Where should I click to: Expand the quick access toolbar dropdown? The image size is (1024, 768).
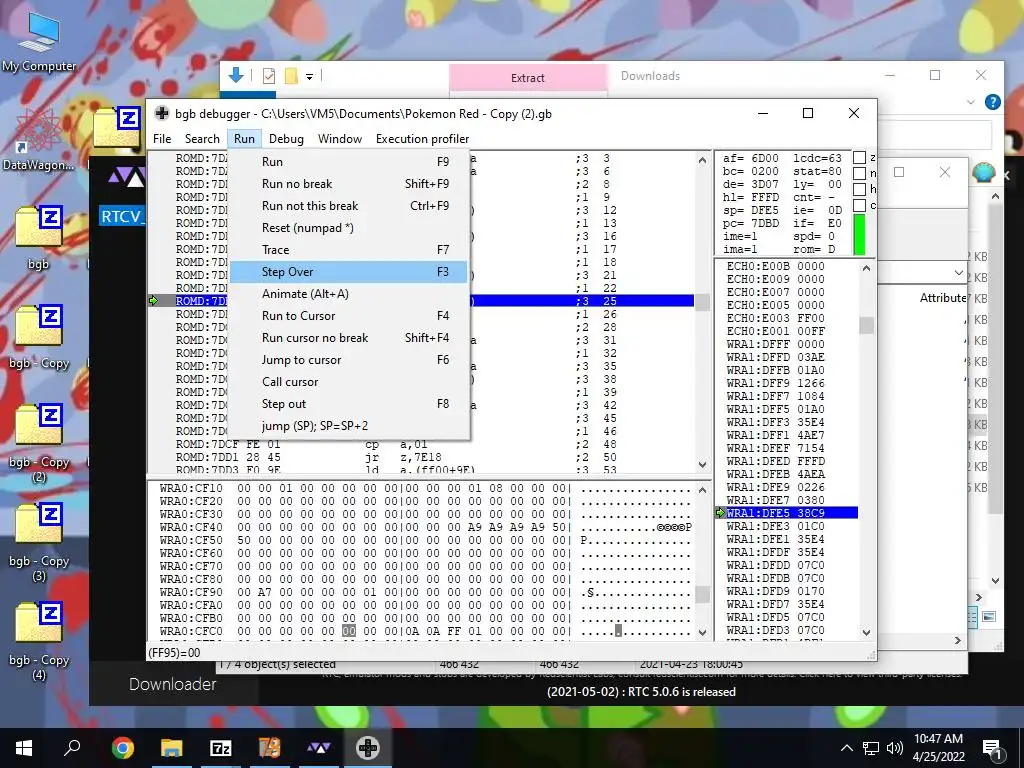tap(310, 76)
